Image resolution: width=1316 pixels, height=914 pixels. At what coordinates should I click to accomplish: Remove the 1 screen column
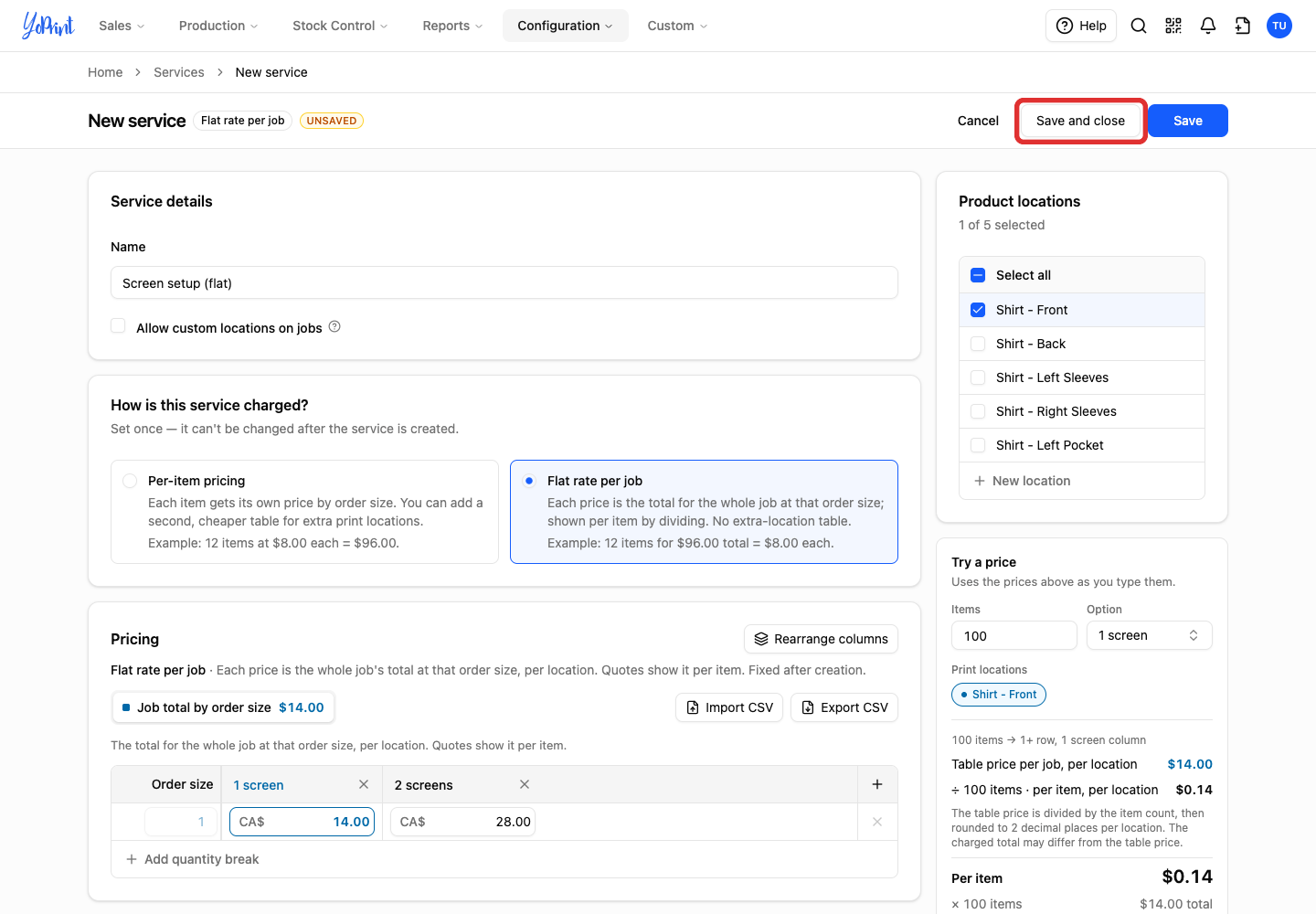364,784
